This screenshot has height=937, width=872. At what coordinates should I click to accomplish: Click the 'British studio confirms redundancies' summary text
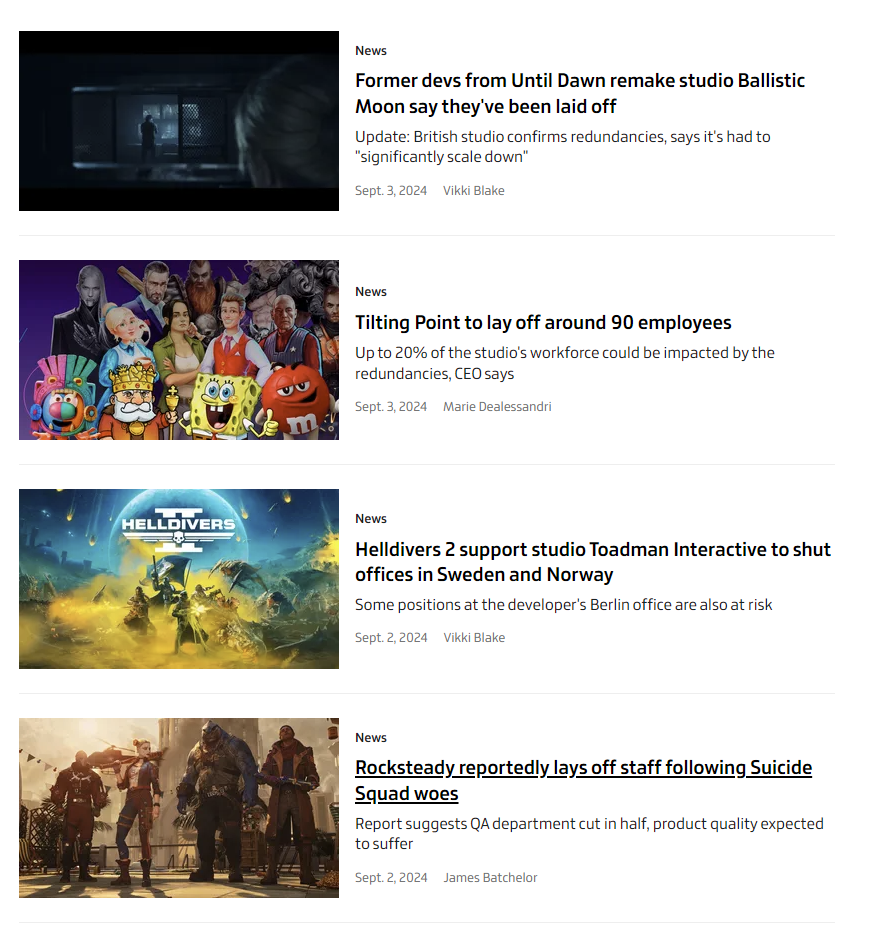(562, 146)
